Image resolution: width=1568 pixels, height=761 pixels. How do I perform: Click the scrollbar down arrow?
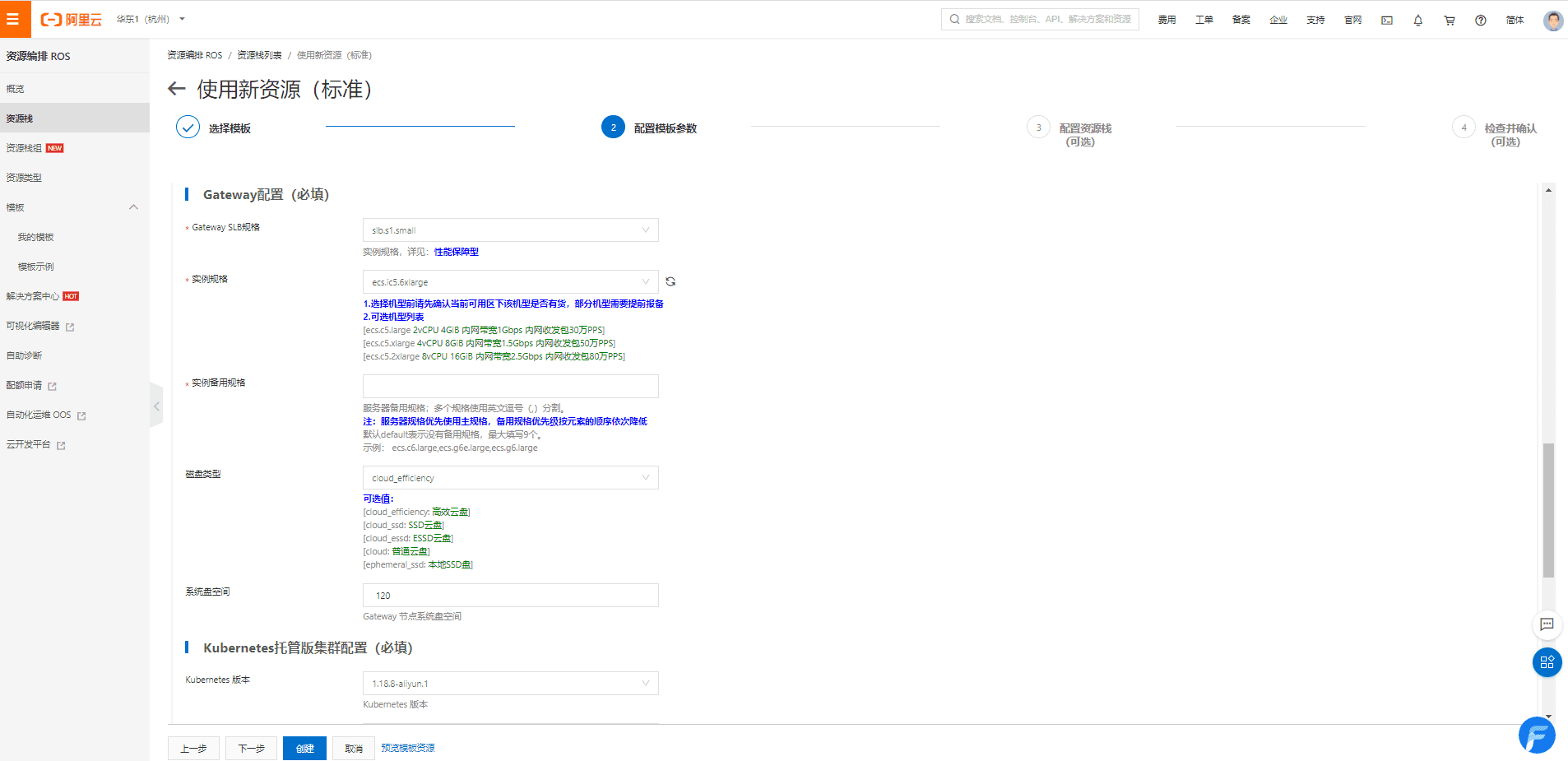(x=1548, y=717)
